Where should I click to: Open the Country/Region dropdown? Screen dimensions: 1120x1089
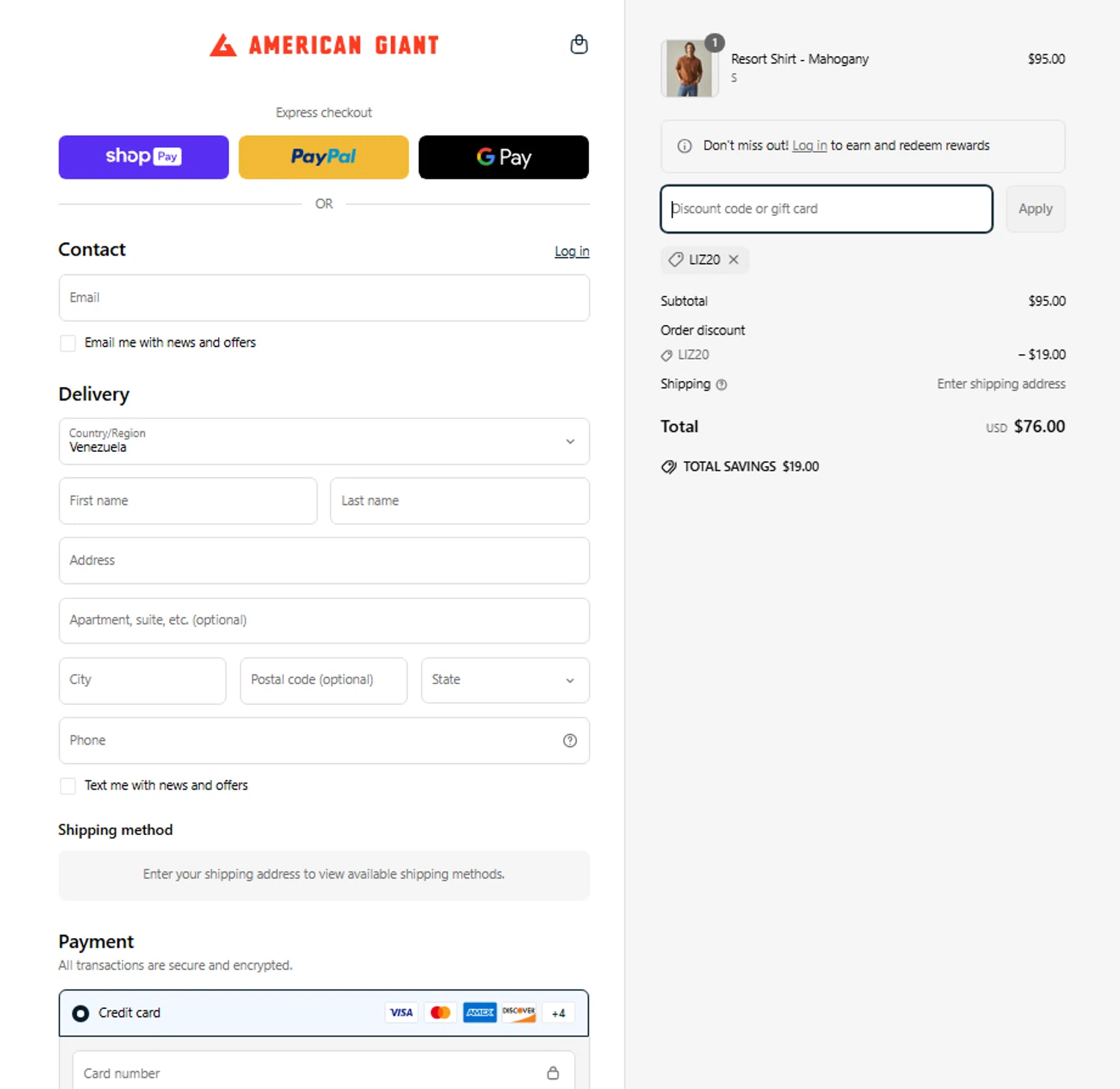click(324, 441)
